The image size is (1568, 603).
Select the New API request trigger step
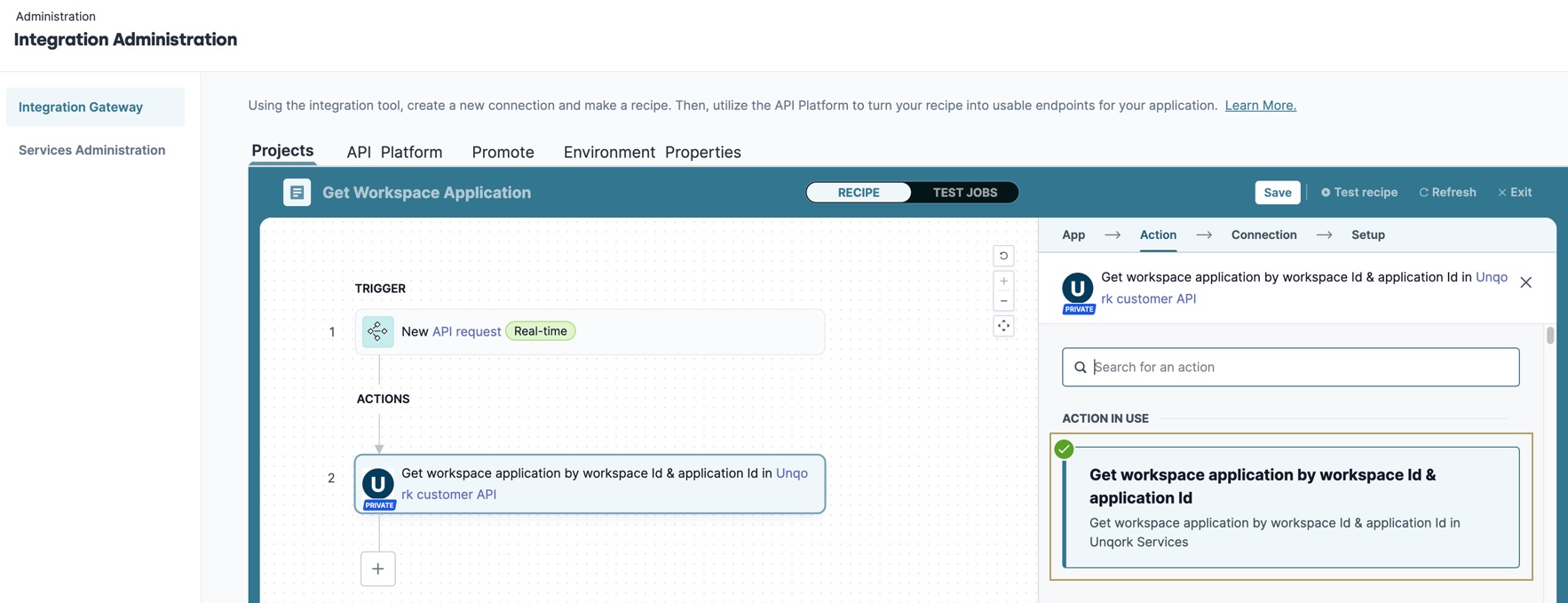tap(590, 331)
